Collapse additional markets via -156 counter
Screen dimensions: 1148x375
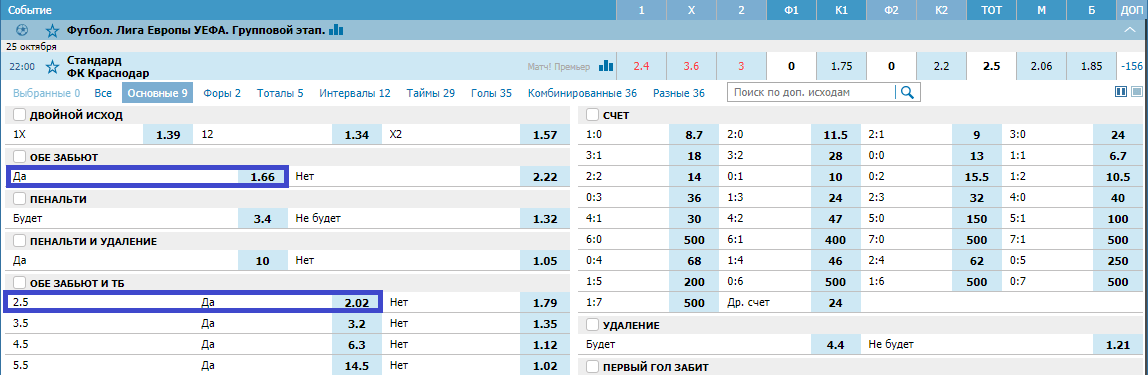(x=1133, y=67)
